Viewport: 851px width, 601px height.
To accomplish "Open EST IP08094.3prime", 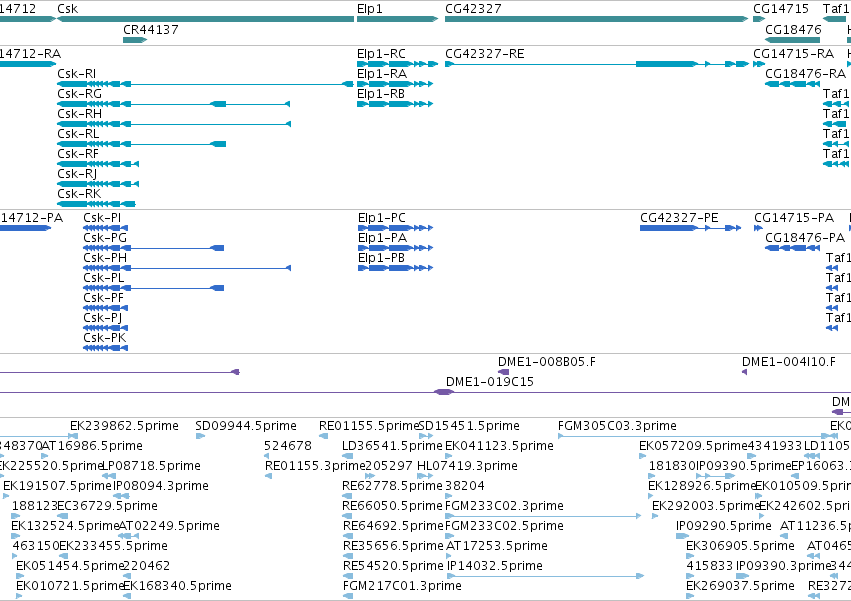I will pyautogui.click(x=161, y=486).
